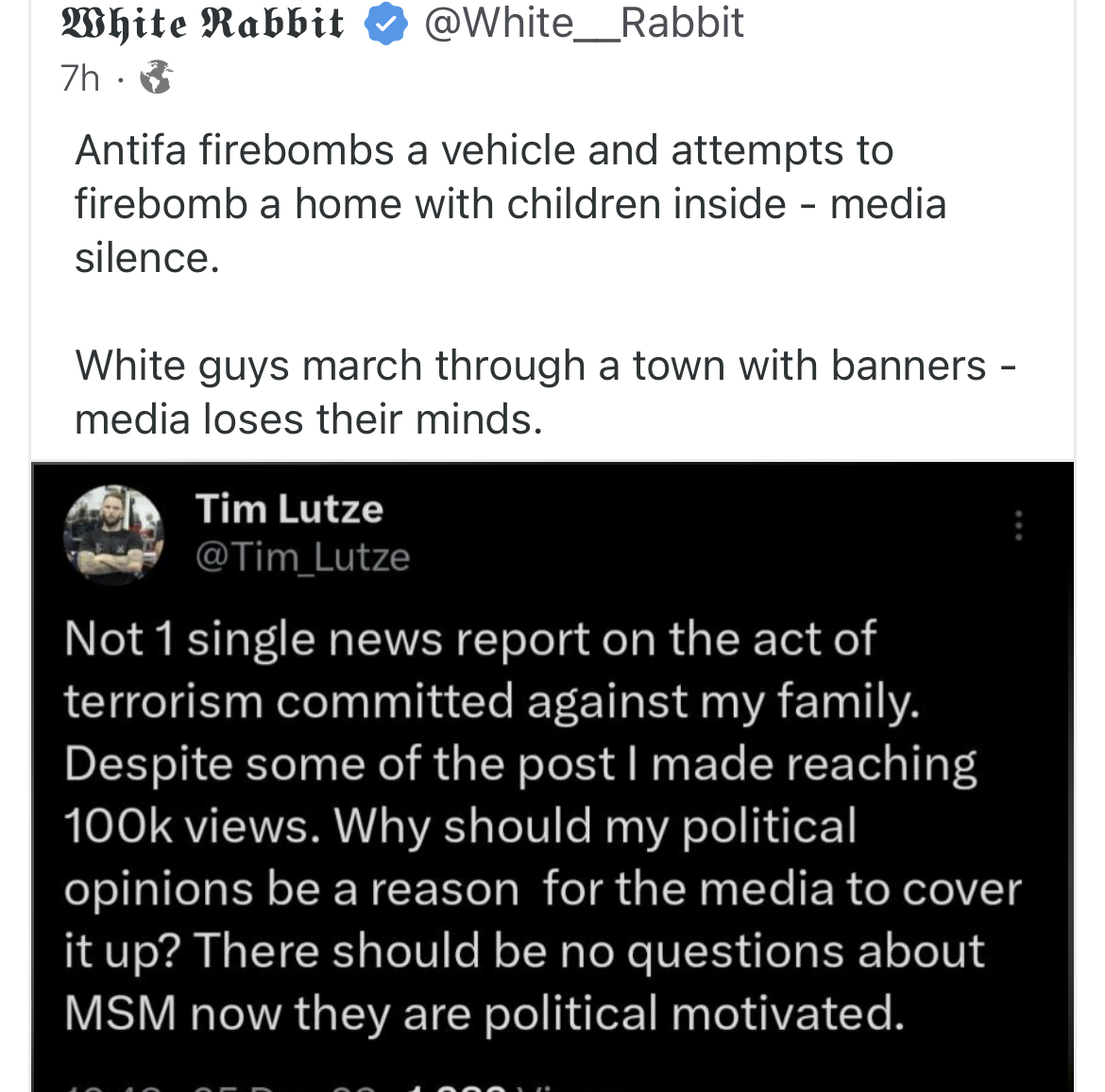1105x1092 pixels.
Task: Click the 7h post timestamp
Action: [x=79, y=78]
